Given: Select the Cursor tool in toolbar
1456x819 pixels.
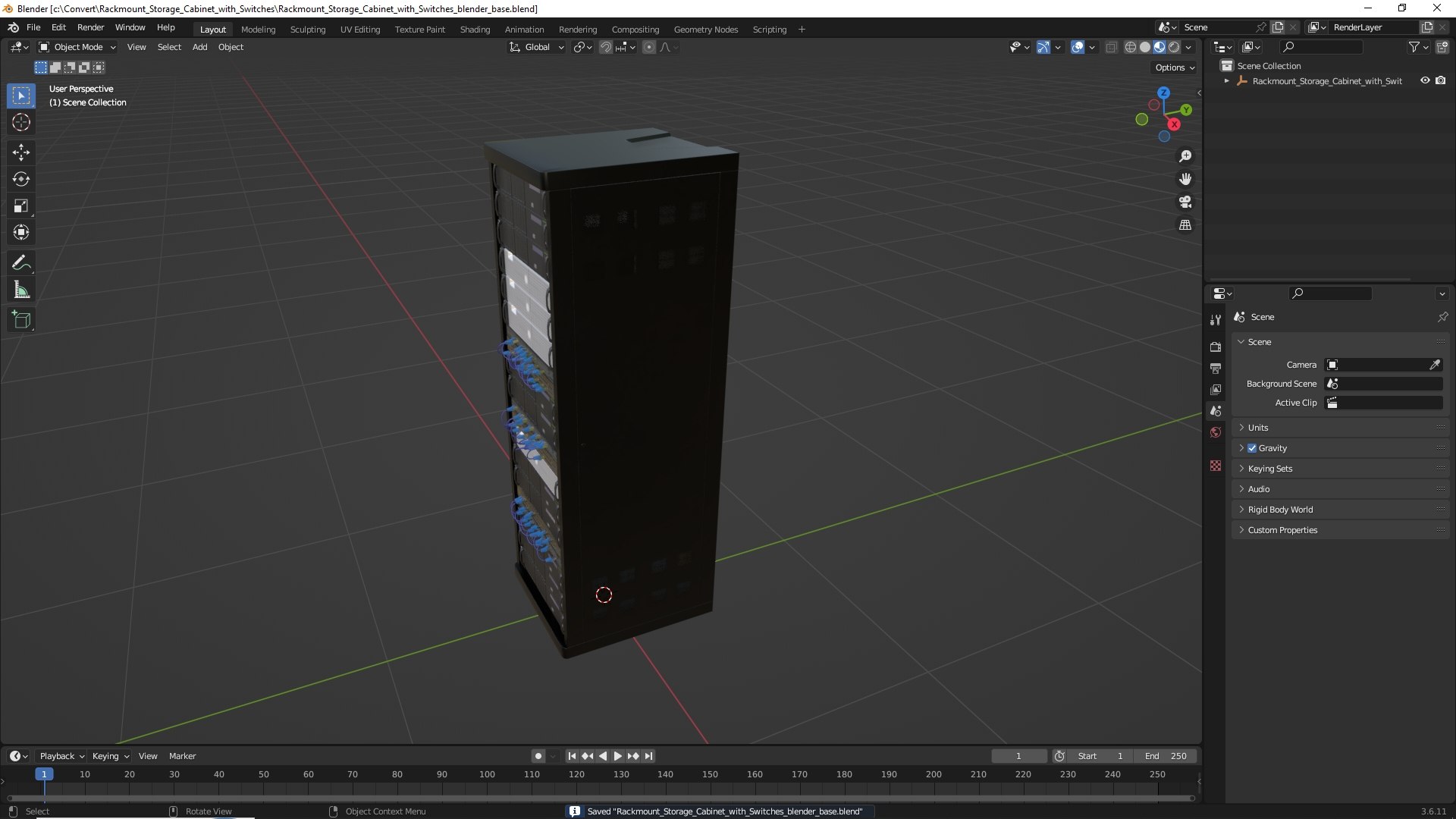Looking at the screenshot, I should click(21, 122).
